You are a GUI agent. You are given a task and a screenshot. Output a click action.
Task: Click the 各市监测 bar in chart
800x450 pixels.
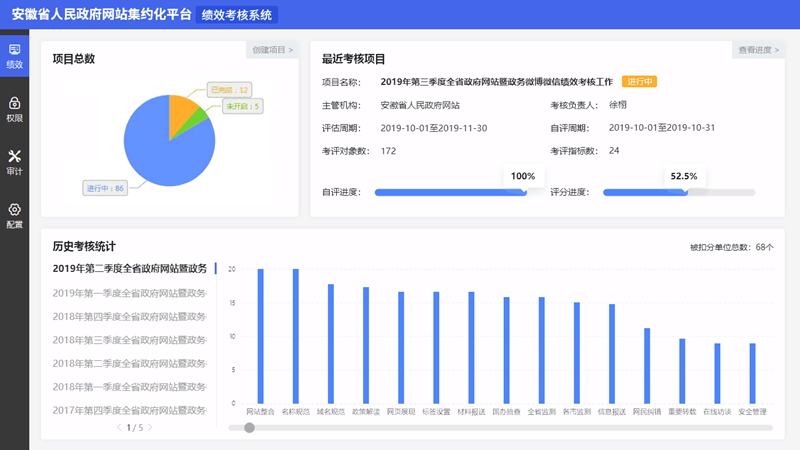(x=577, y=353)
